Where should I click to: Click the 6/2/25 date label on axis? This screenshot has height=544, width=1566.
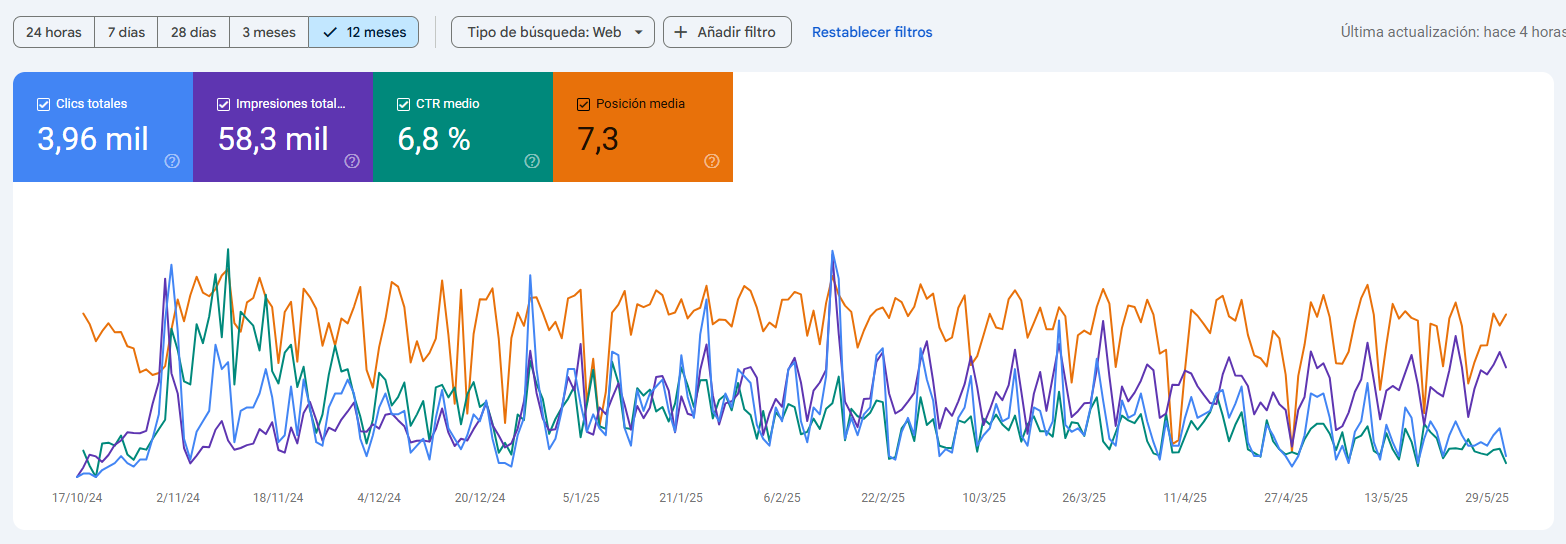[x=782, y=497]
